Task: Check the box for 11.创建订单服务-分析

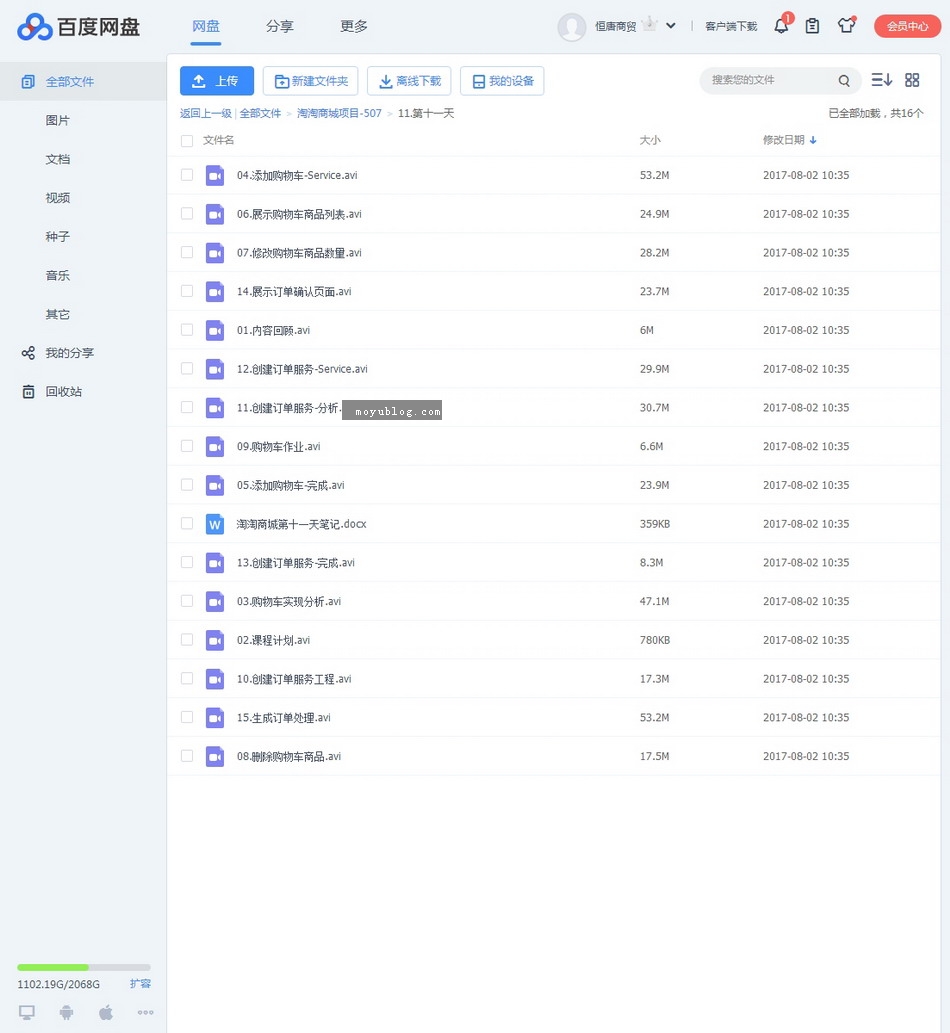Action: [187, 407]
